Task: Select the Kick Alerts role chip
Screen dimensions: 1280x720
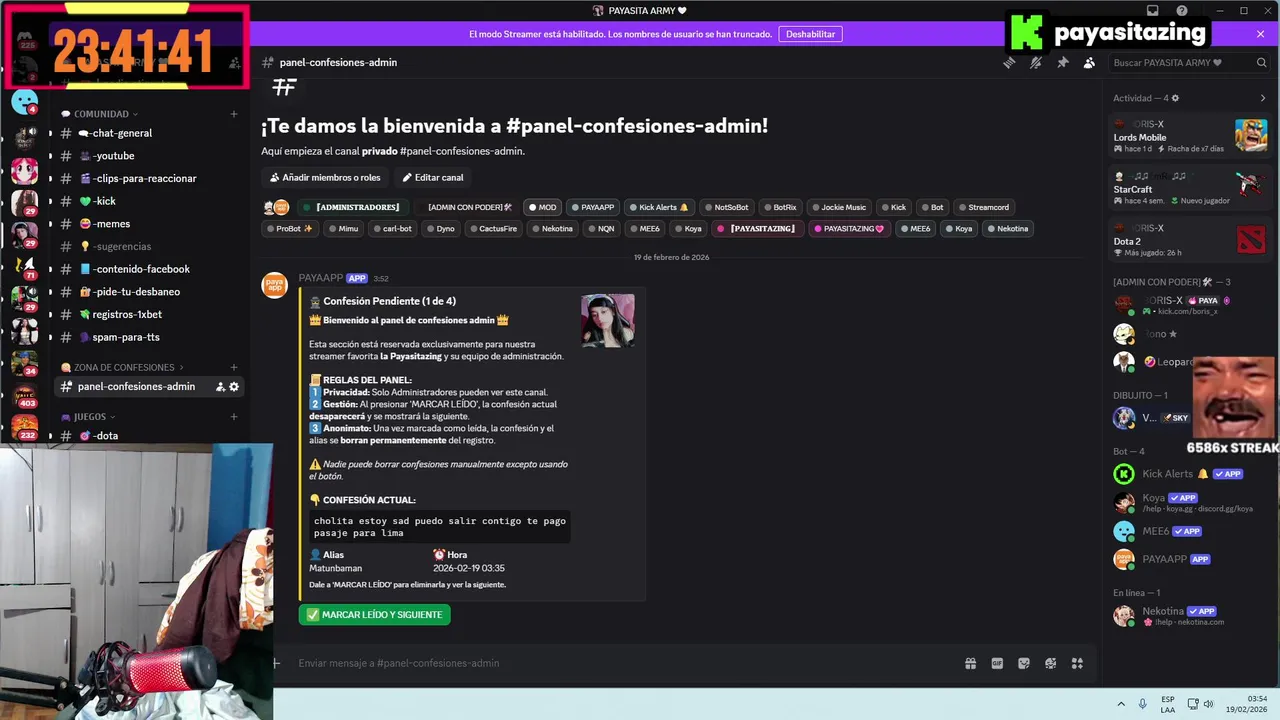Action: click(658, 207)
